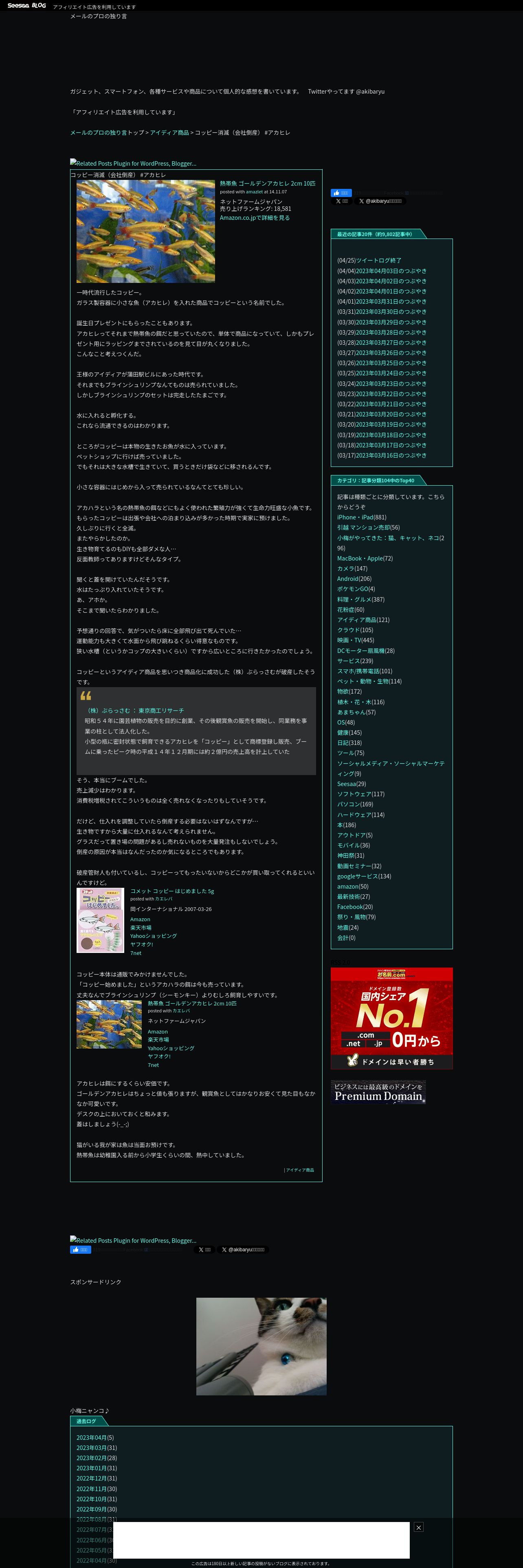Viewport: 523px width, 1568px height.
Task: Click the small fish thumbnail near the article end
Action: (x=109, y=1025)
